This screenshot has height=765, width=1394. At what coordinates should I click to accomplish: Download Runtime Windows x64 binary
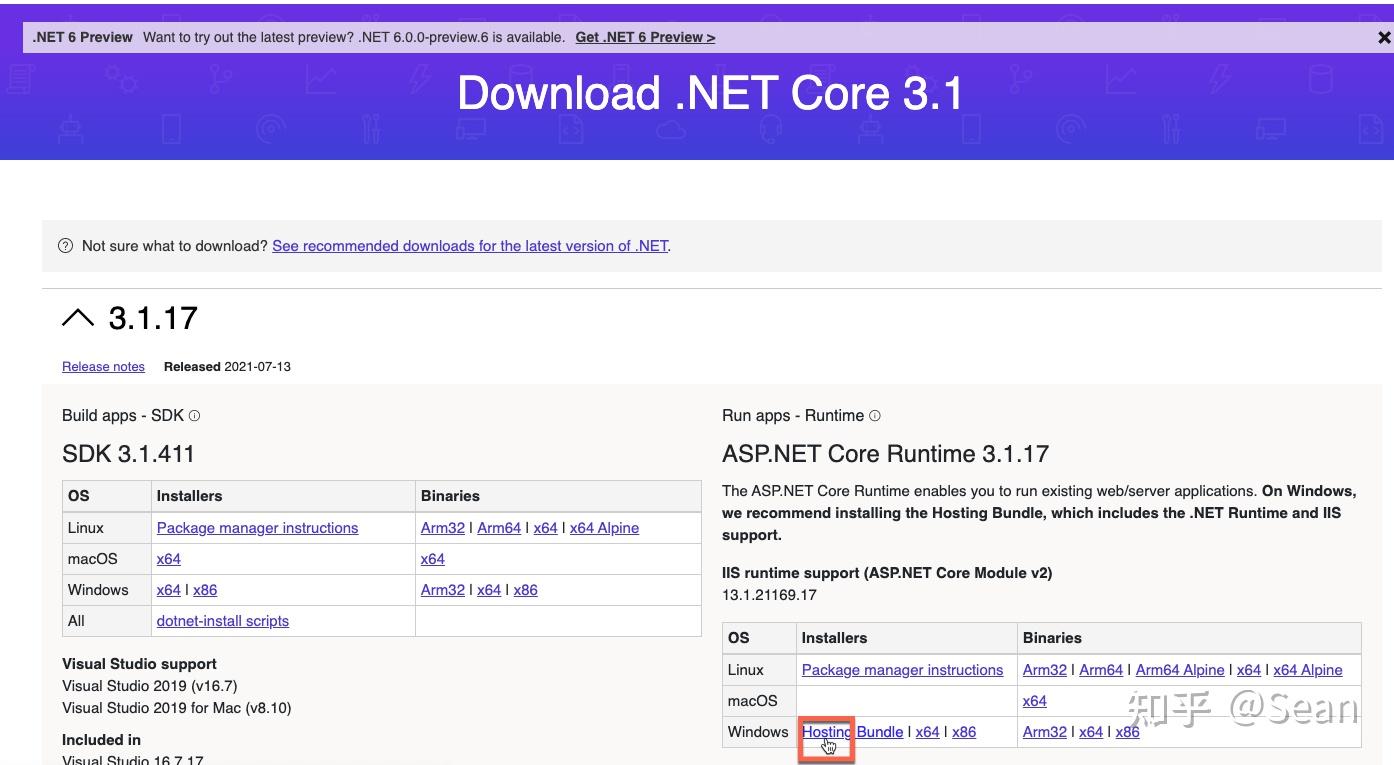tap(1091, 732)
